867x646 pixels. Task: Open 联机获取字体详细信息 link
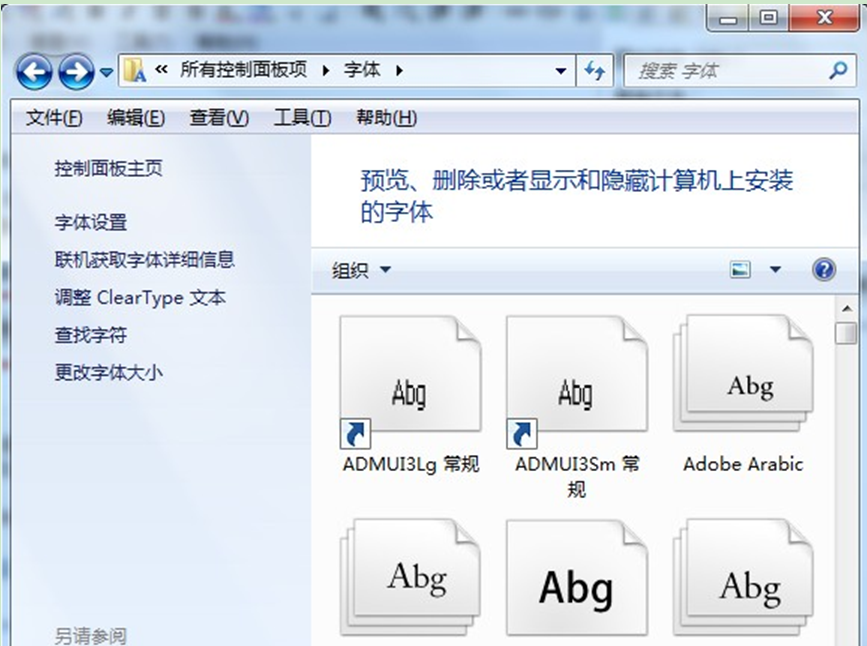[144, 259]
